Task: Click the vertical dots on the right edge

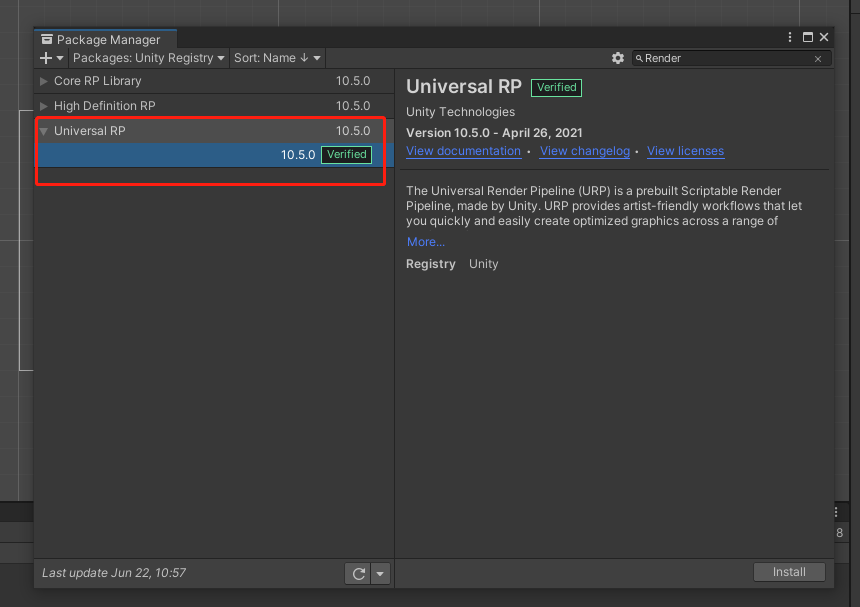Action: [x=836, y=511]
